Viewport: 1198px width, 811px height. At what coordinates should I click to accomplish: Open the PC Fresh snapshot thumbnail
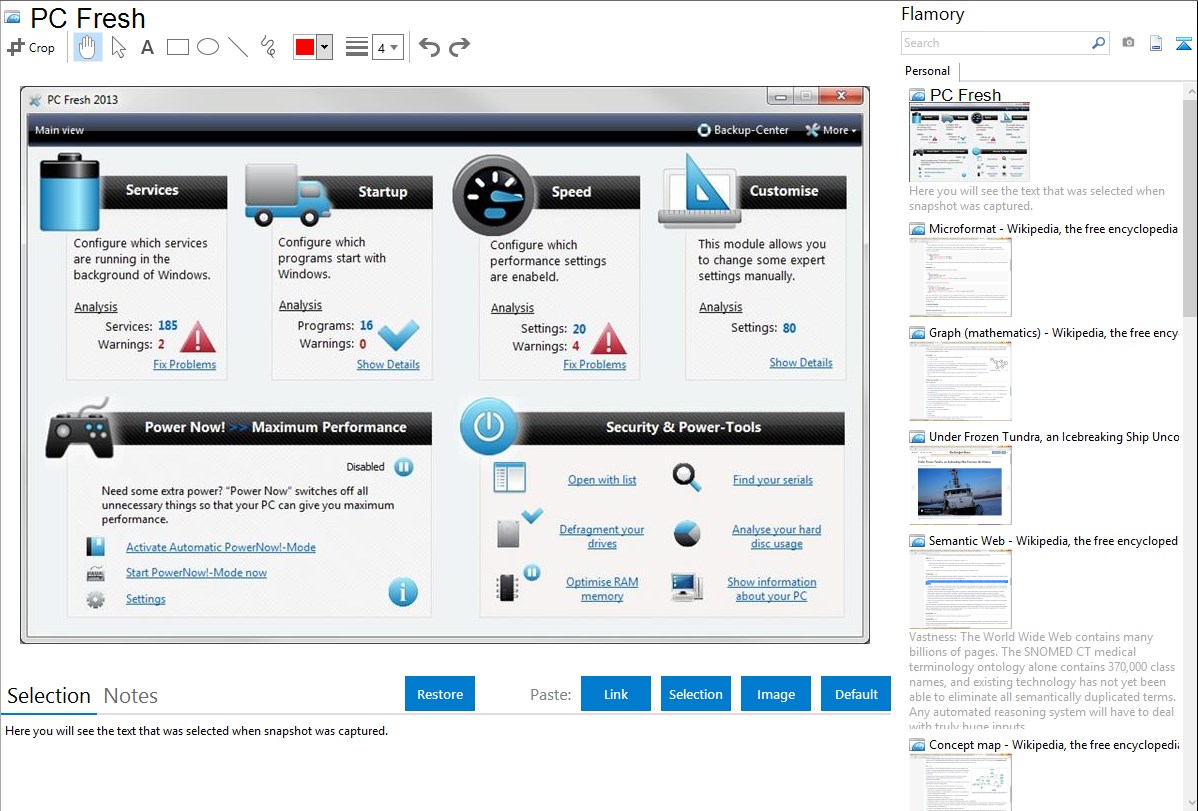coord(970,142)
